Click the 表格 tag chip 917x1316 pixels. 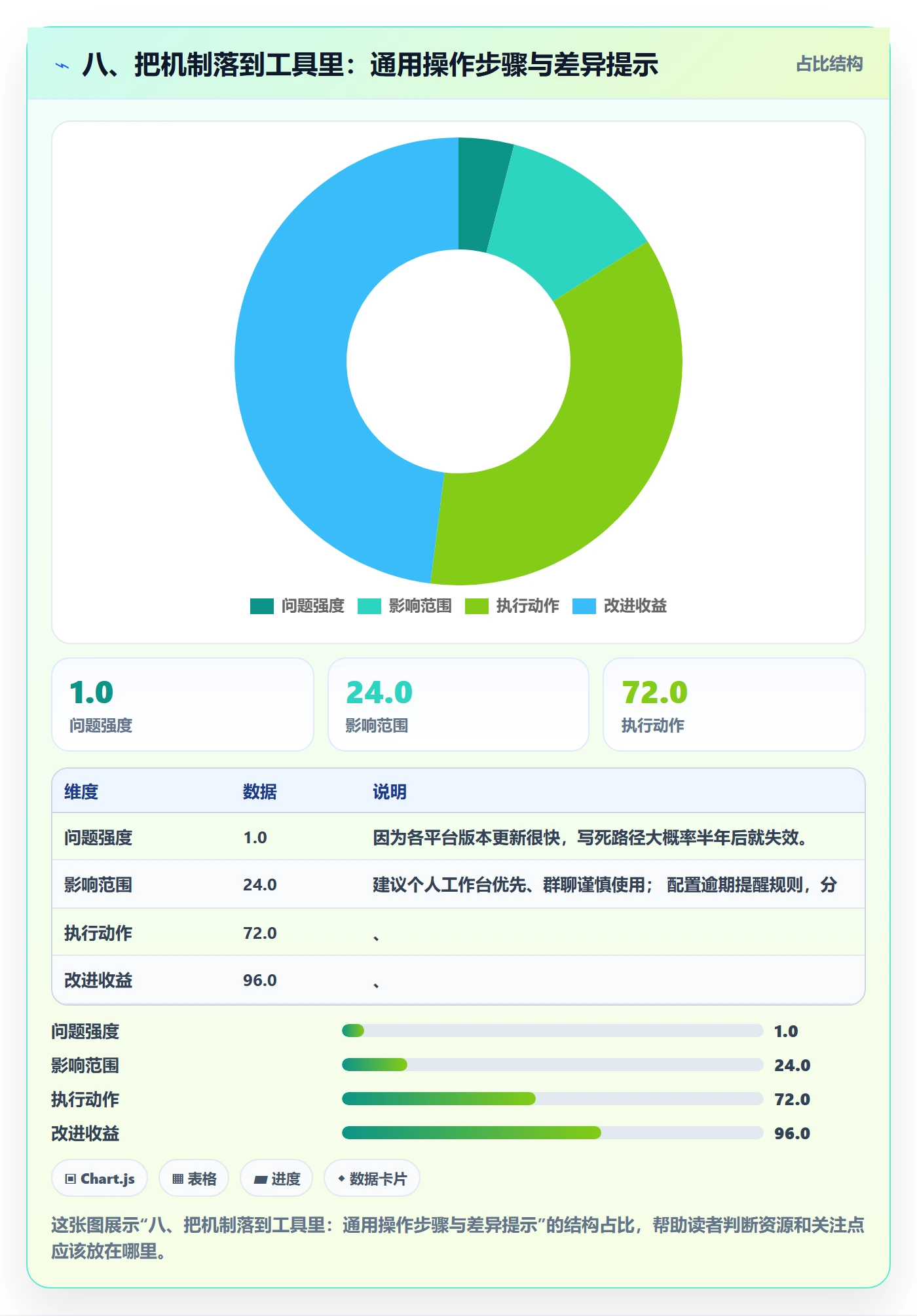click(194, 1179)
